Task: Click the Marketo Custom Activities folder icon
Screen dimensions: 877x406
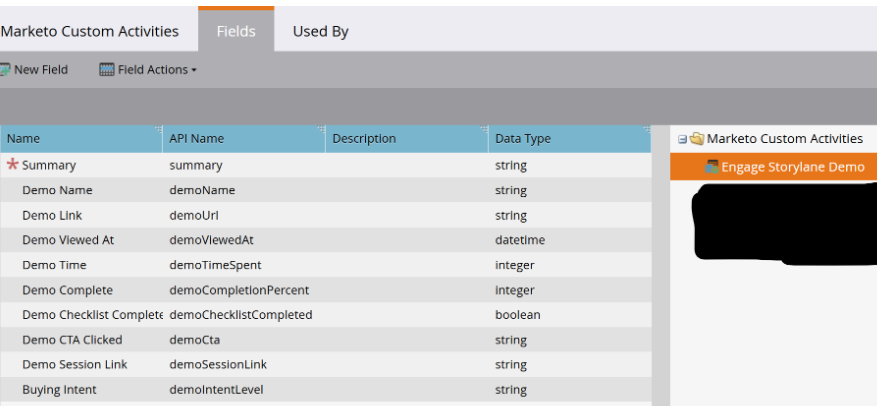Action: point(697,139)
